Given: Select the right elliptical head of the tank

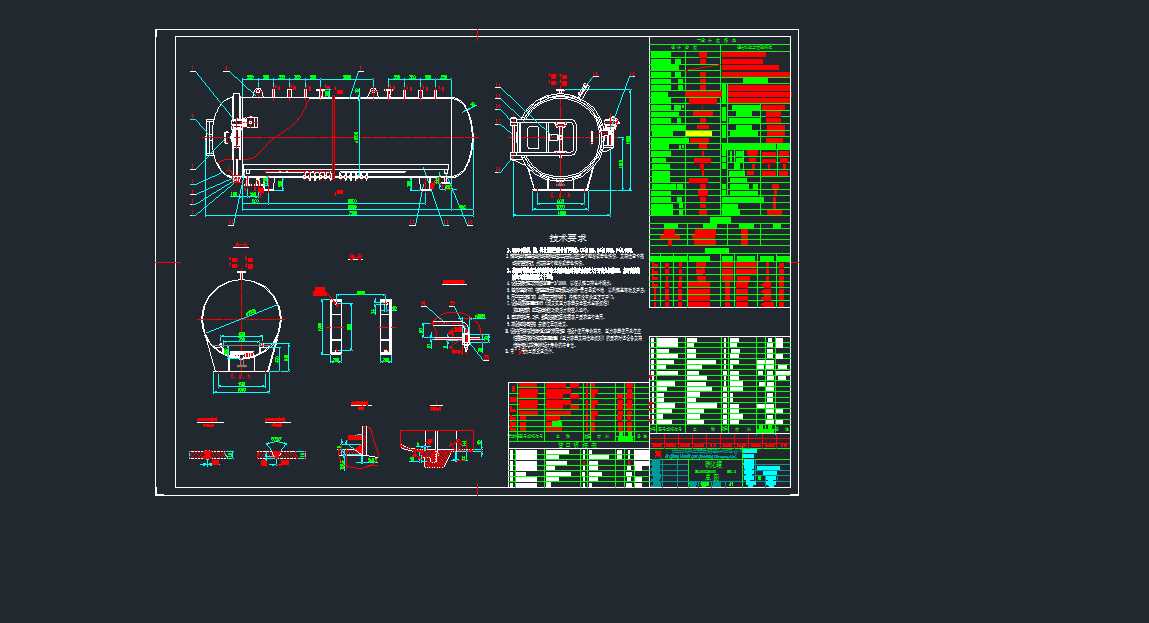Looking at the screenshot, I should pyautogui.click(x=464, y=137).
